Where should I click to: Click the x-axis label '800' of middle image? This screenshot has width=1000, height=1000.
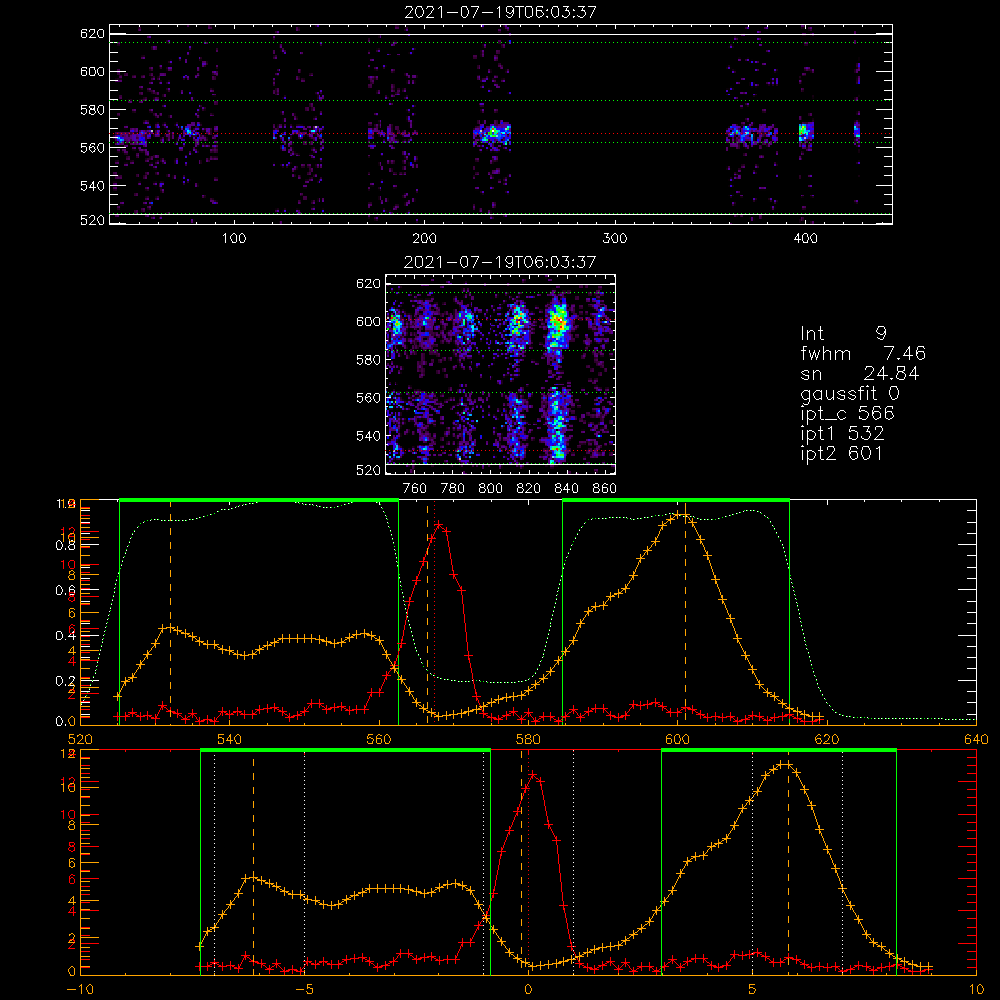(490, 489)
